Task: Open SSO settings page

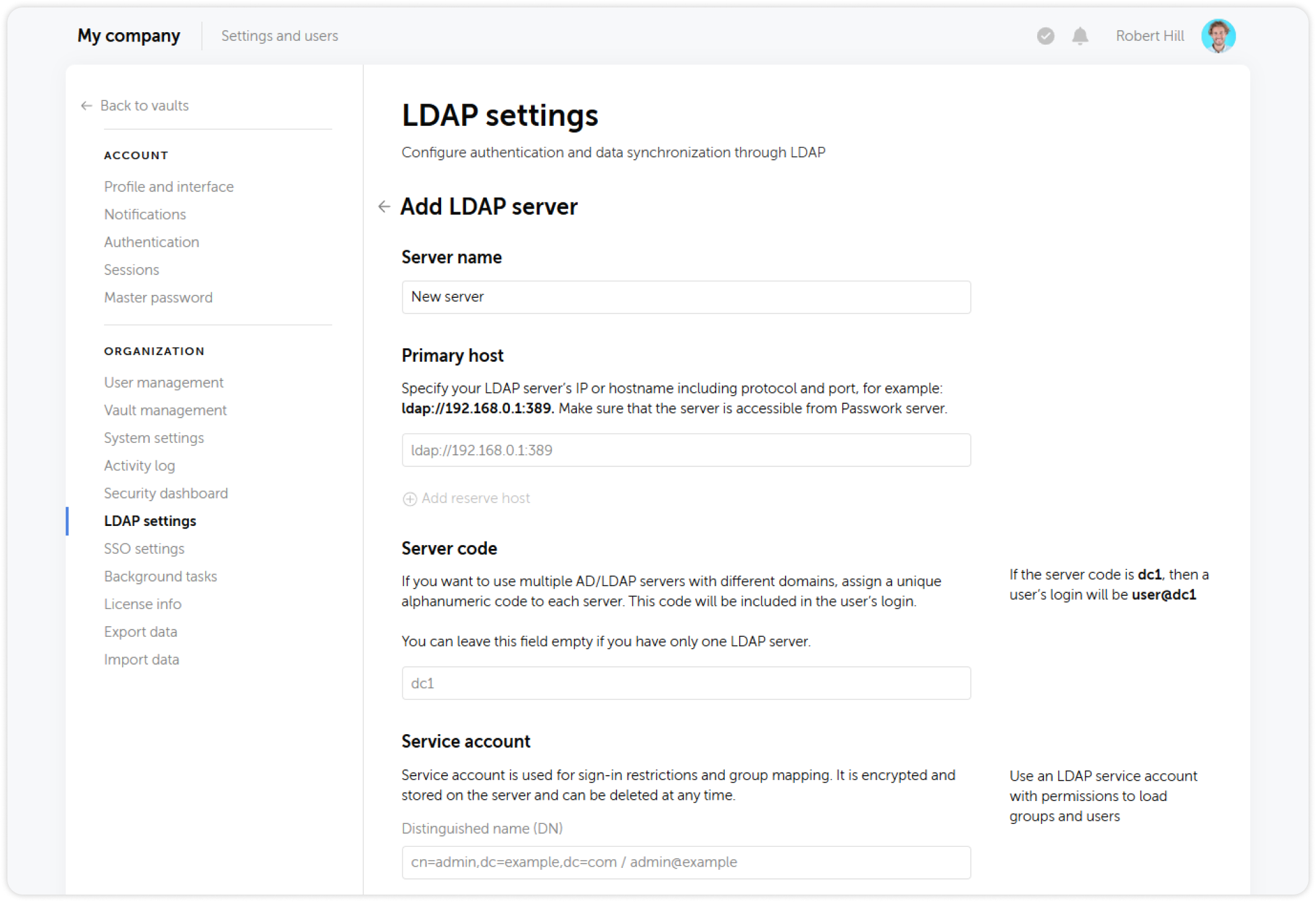Action: [144, 549]
